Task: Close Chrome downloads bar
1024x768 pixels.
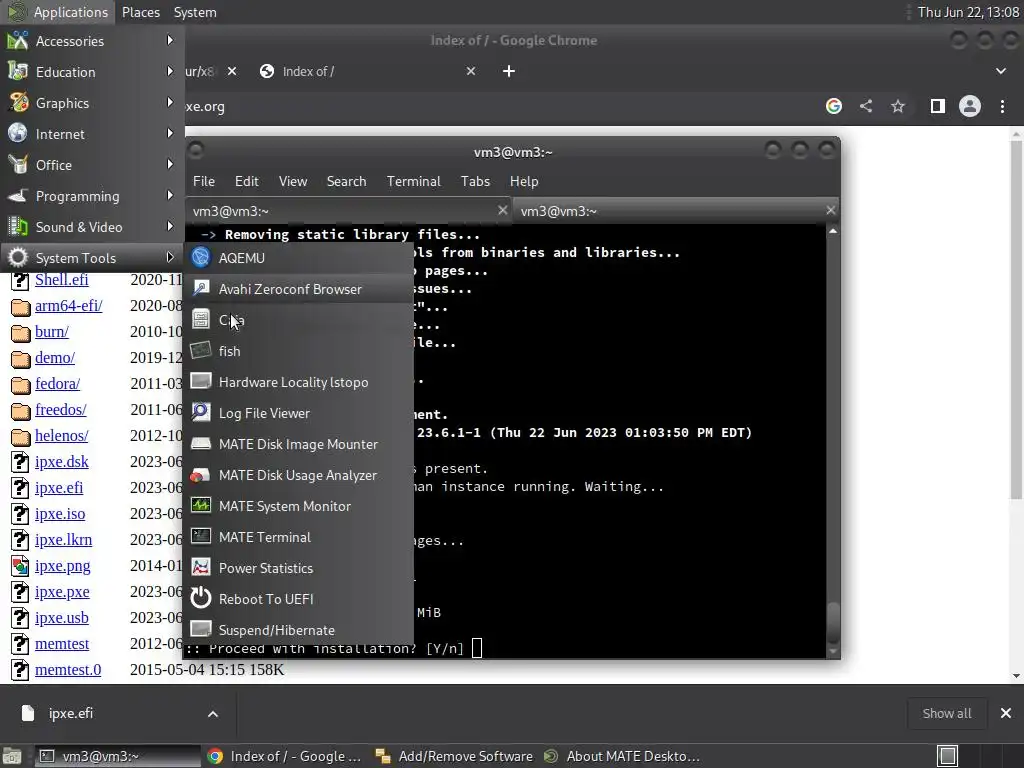Action: tap(1006, 714)
